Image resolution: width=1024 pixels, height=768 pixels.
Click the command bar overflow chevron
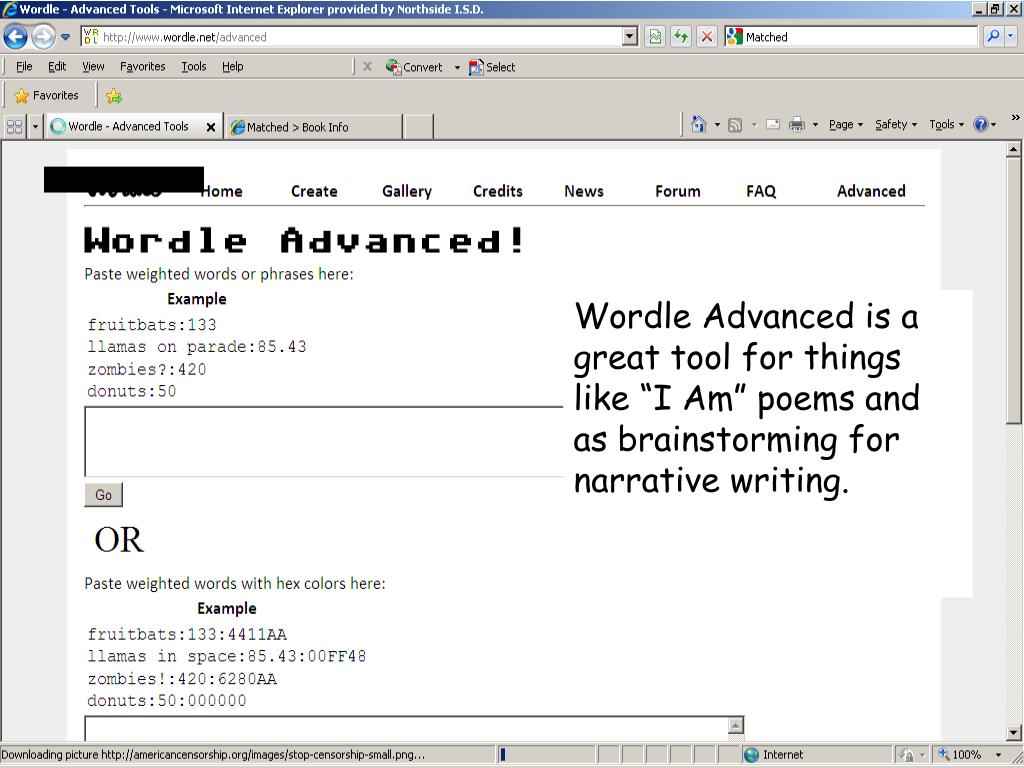coord(1016,118)
